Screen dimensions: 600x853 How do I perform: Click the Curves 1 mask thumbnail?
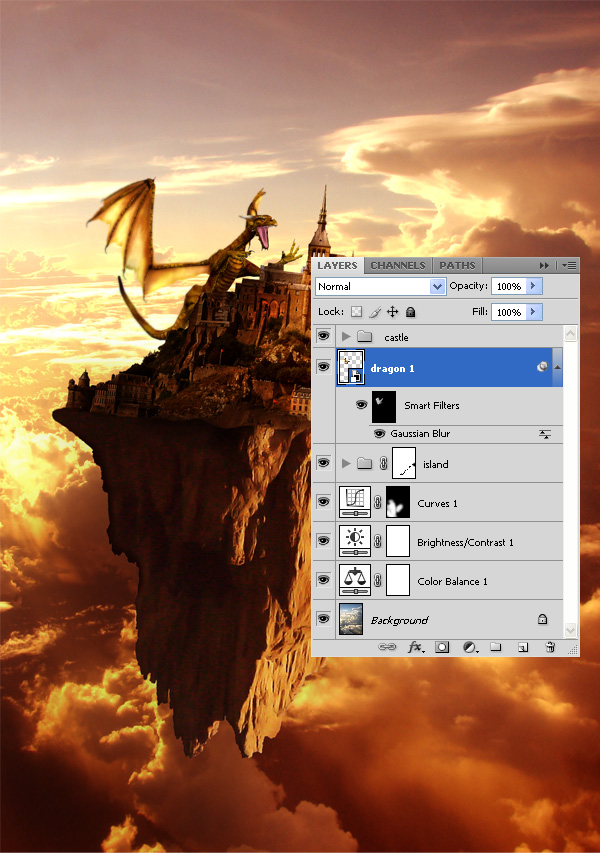(398, 502)
